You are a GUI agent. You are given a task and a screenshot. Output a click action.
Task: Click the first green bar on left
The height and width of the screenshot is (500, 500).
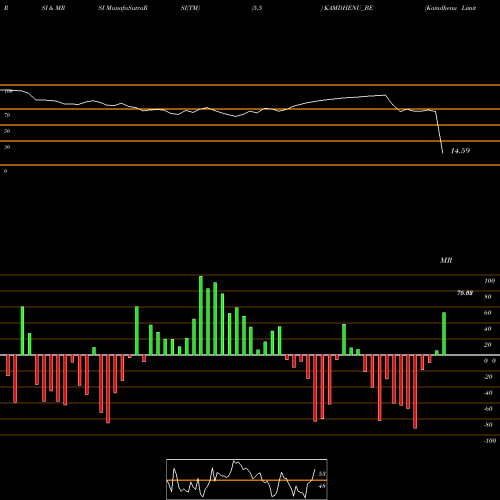(22, 331)
